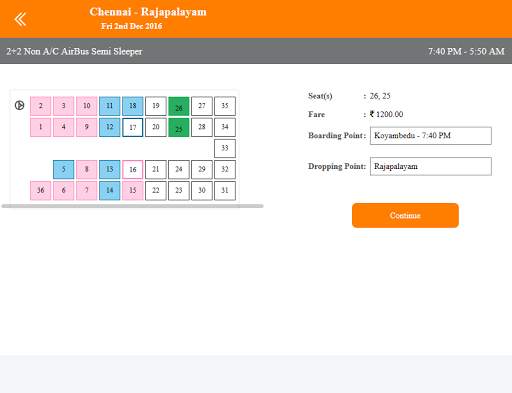Select available seat 20
Image resolution: width=512 pixels, height=393 pixels.
click(x=156, y=127)
